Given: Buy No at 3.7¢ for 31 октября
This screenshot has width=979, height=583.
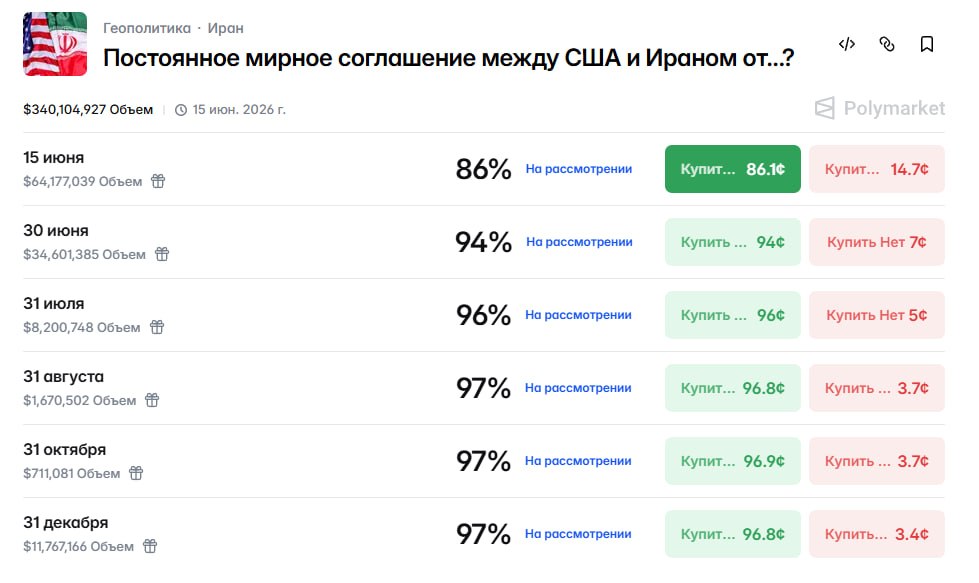Looking at the screenshot, I should [877, 461].
